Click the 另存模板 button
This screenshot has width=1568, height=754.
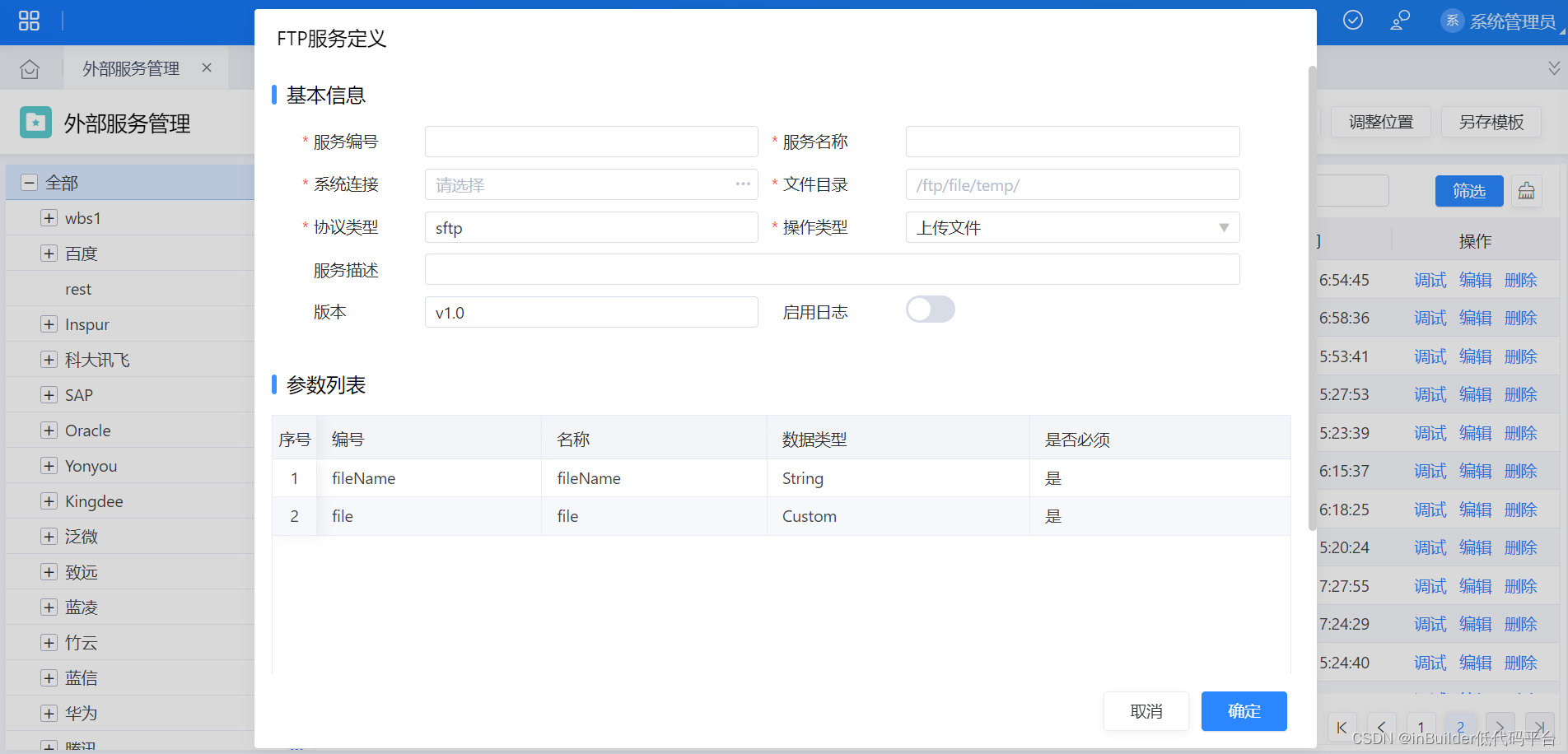pyautogui.click(x=1491, y=122)
